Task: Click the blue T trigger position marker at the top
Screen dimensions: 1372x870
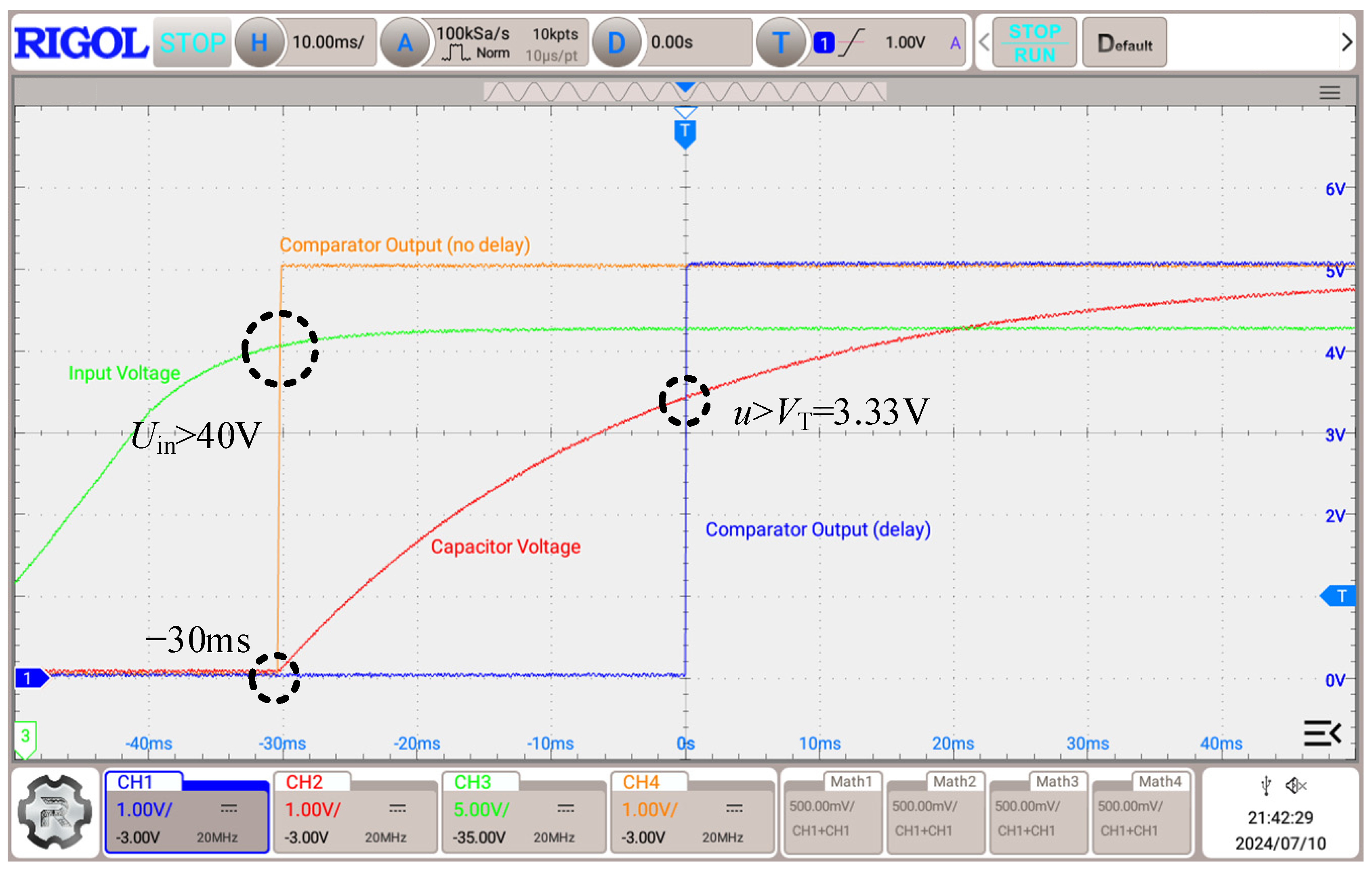Action: point(685,132)
